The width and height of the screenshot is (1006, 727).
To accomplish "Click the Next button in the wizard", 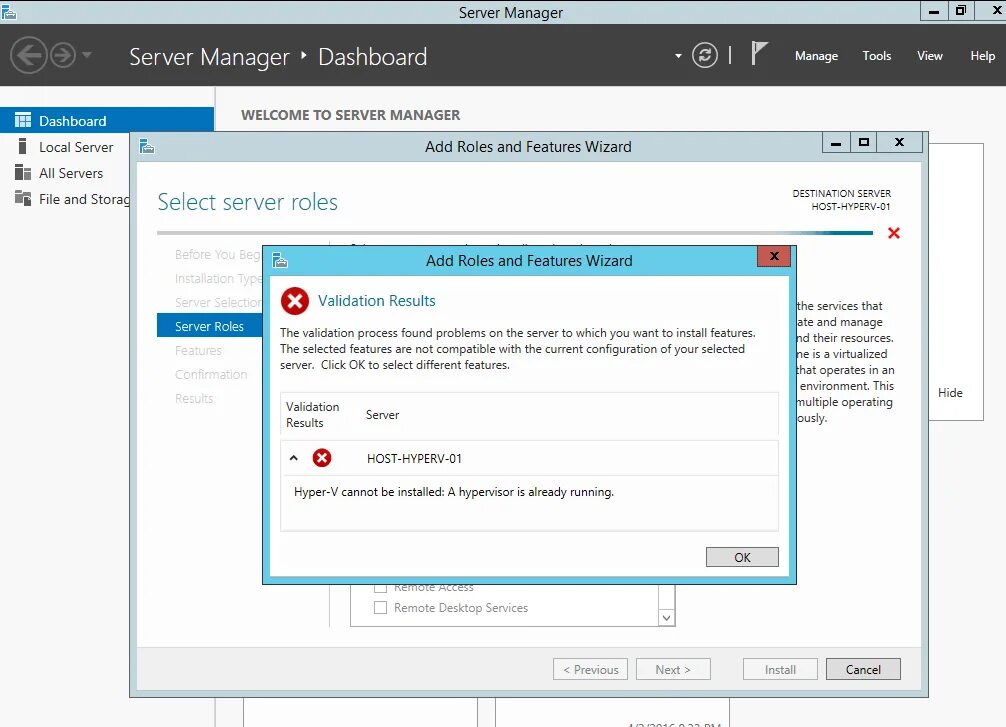I will tap(673, 669).
